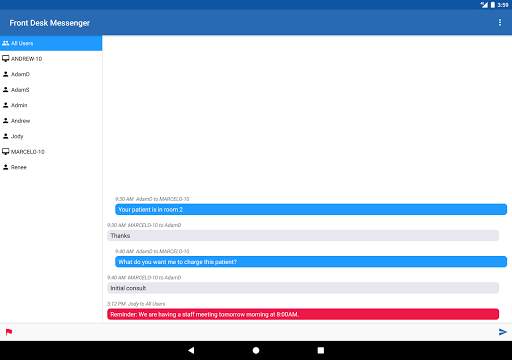Open the 'What do you want me to charge' message
Image resolution: width=512 pixels, height=360 pixels.
311,262
